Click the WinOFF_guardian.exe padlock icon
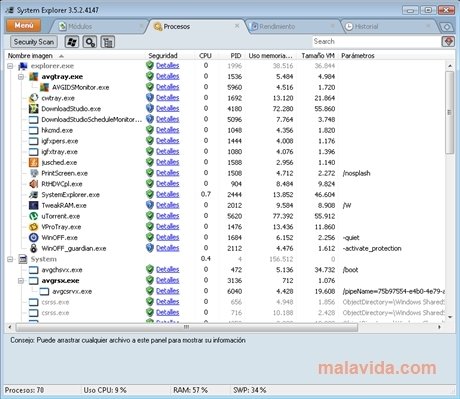This screenshot has height=399, width=460. coord(33,248)
